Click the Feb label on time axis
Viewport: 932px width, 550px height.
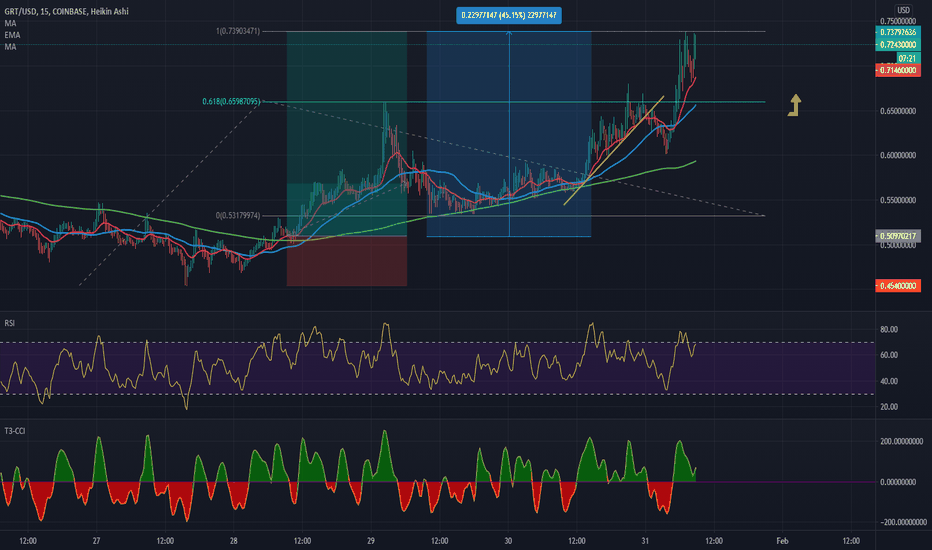(782, 540)
